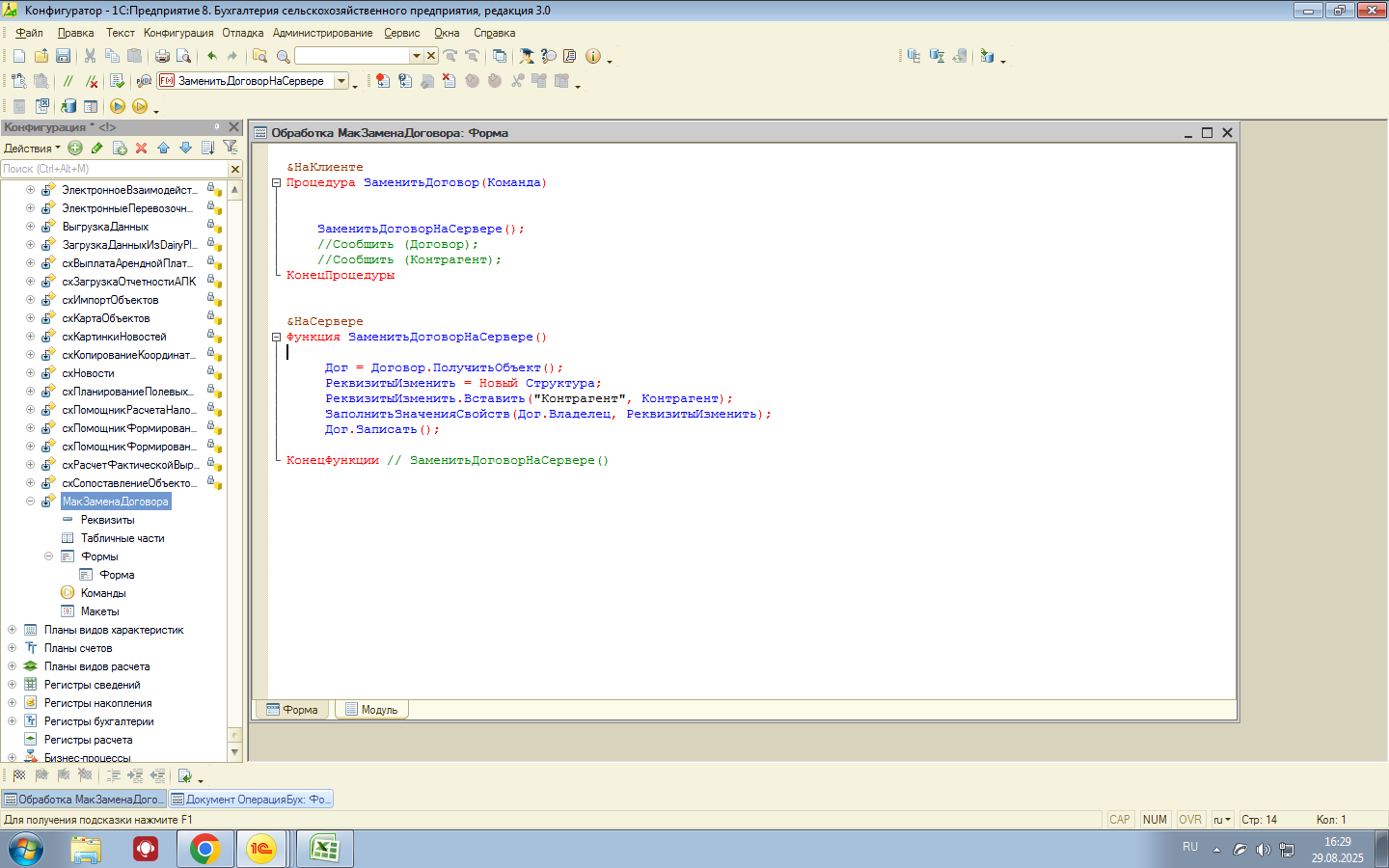Toggle the pin on the Конфигурация panel
The image size is (1389, 868).
(217, 126)
